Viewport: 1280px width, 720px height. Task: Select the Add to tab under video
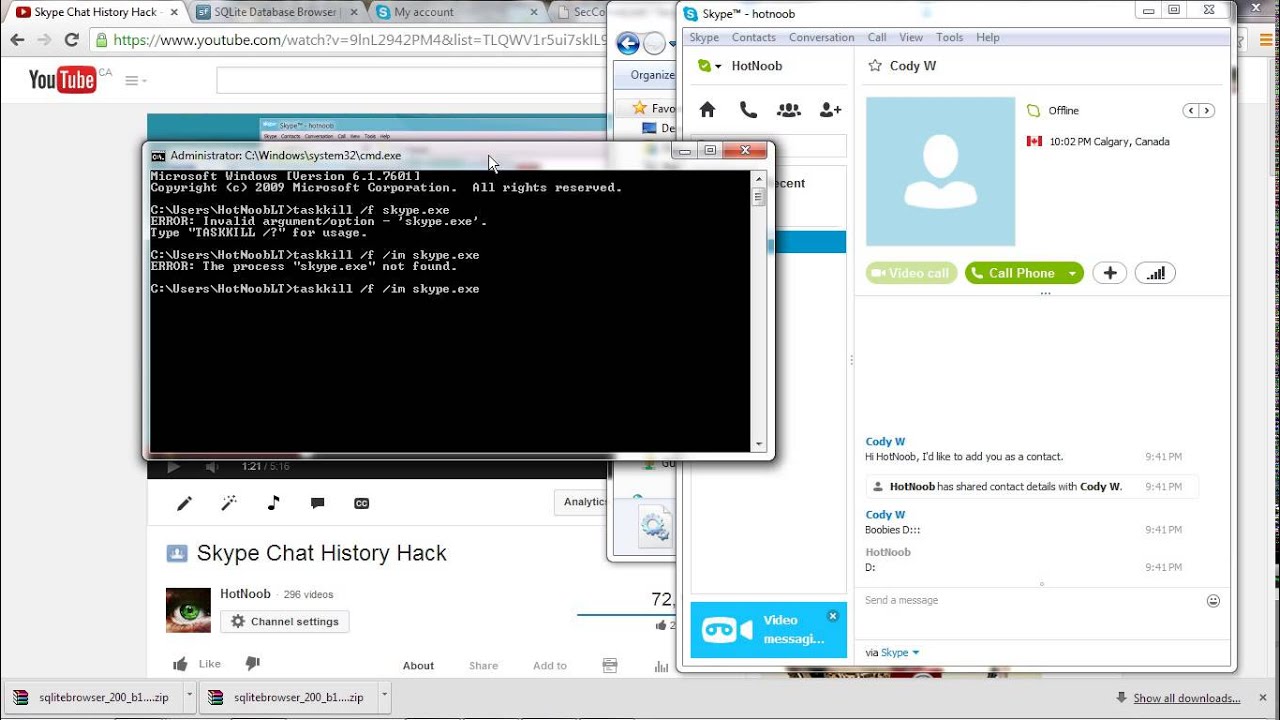pos(550,666)
